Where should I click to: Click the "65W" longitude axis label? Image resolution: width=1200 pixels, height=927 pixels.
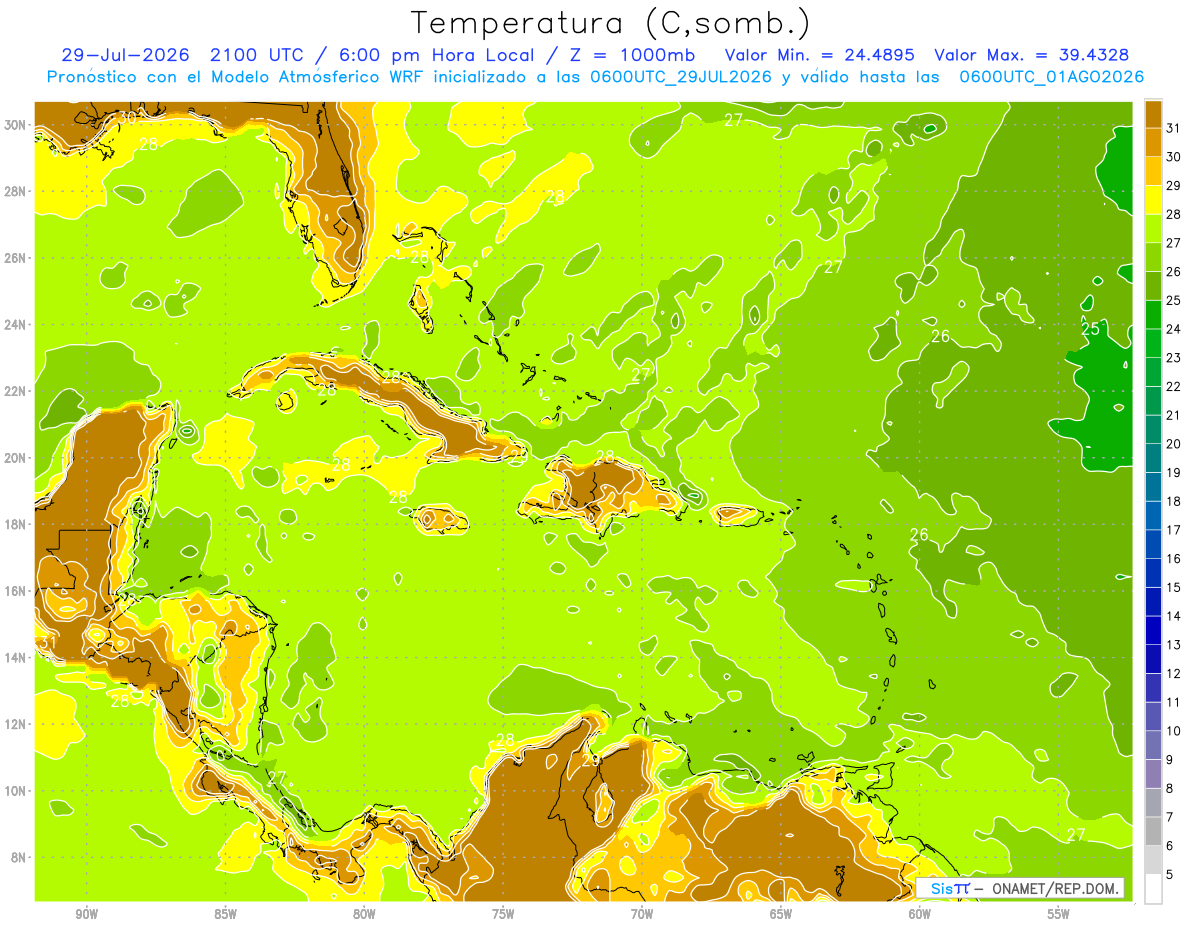click(781, 914)
